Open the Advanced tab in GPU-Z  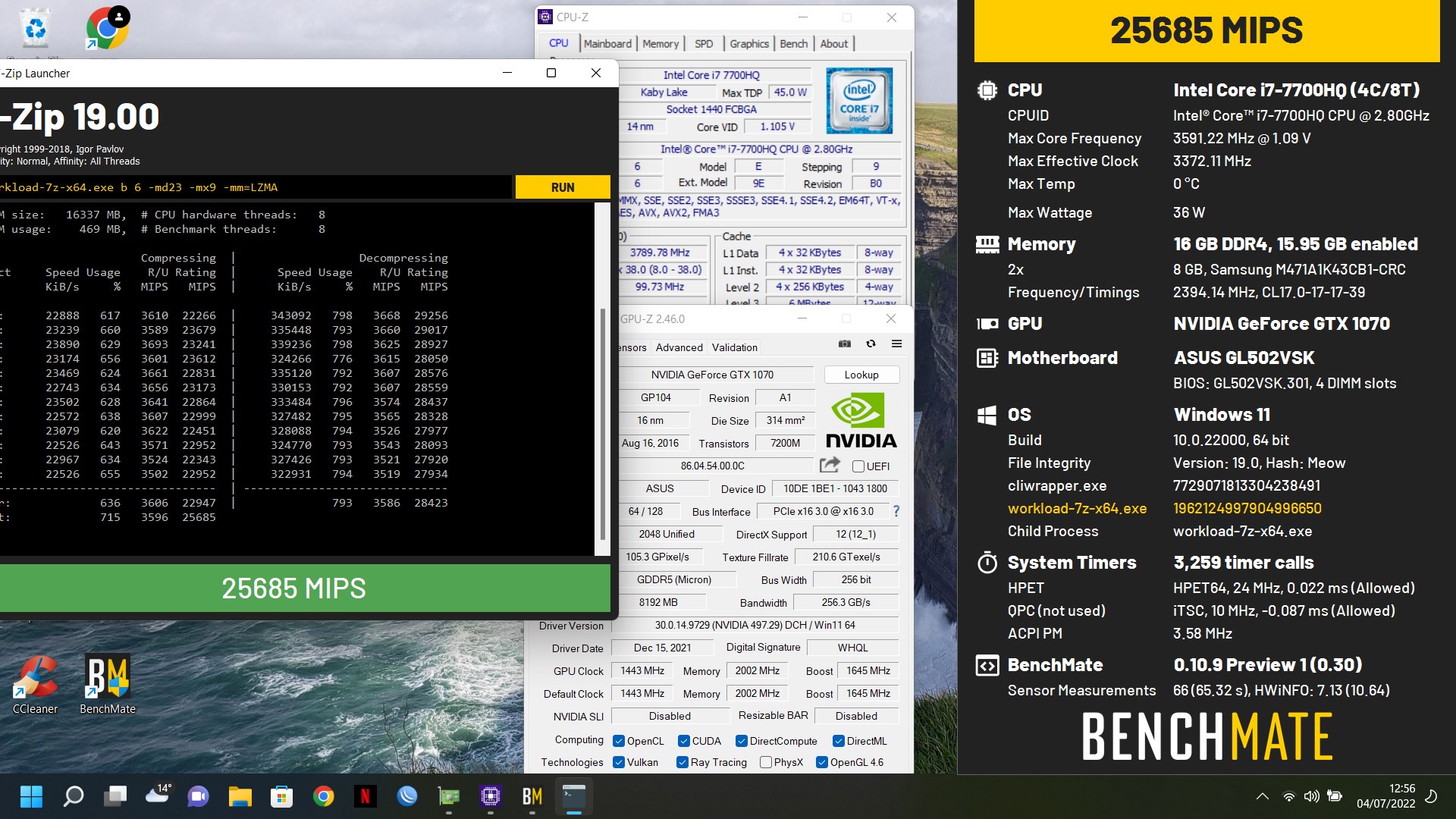point(679,347)
